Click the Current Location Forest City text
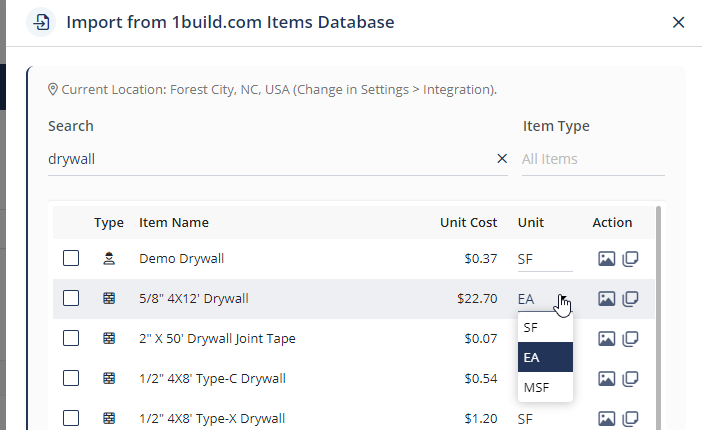Screen dimensions: 702x430 point(279,90)
